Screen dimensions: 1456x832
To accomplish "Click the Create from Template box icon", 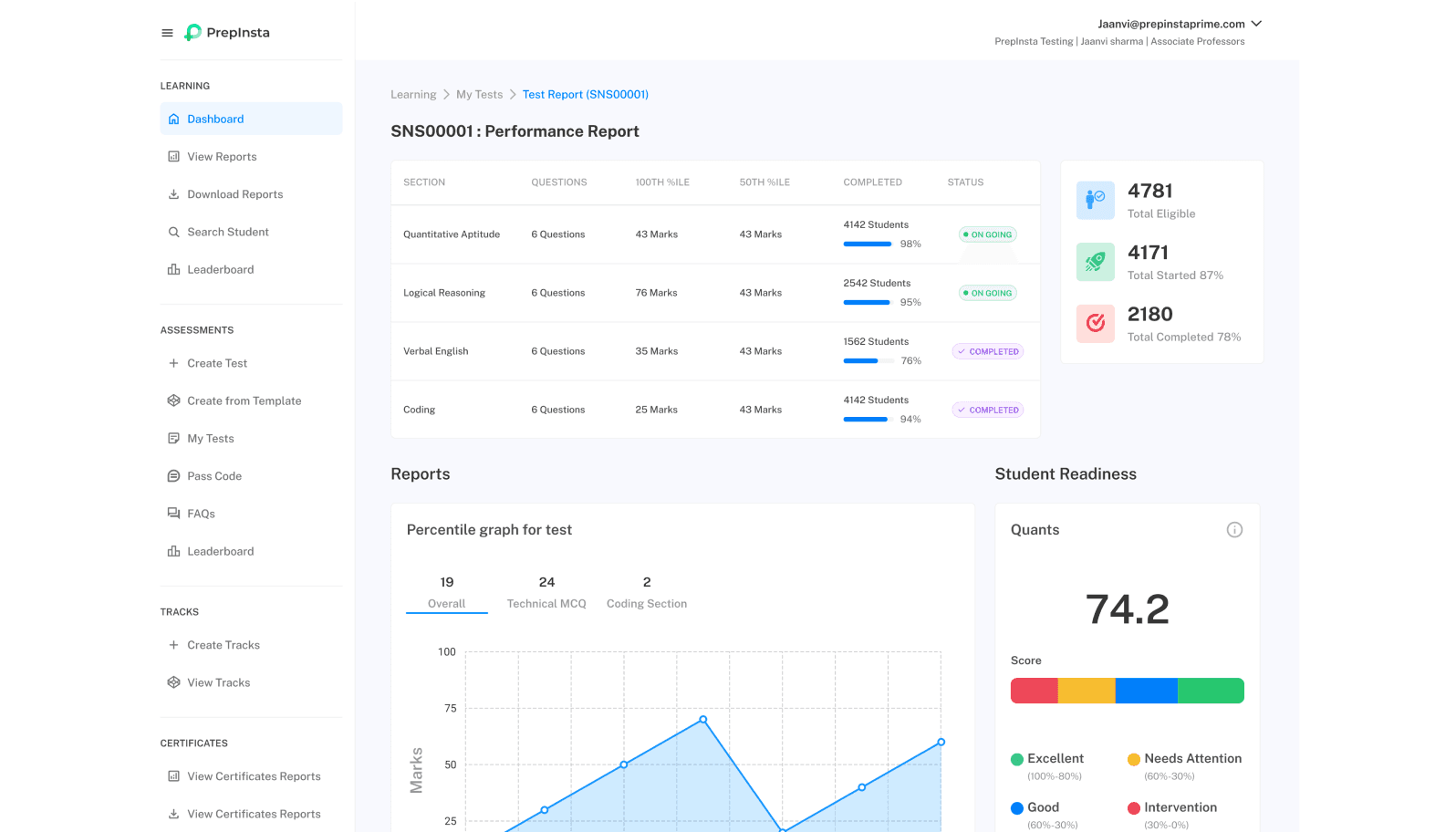I will point(173,400).
